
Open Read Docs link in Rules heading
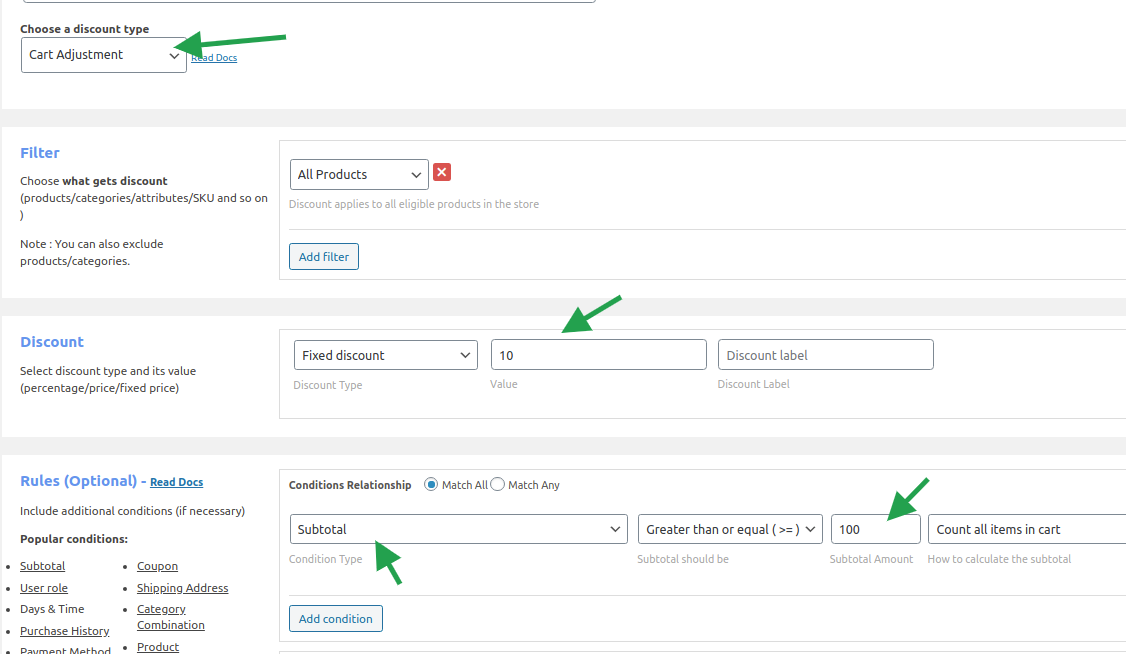click(x=176, y=482)
